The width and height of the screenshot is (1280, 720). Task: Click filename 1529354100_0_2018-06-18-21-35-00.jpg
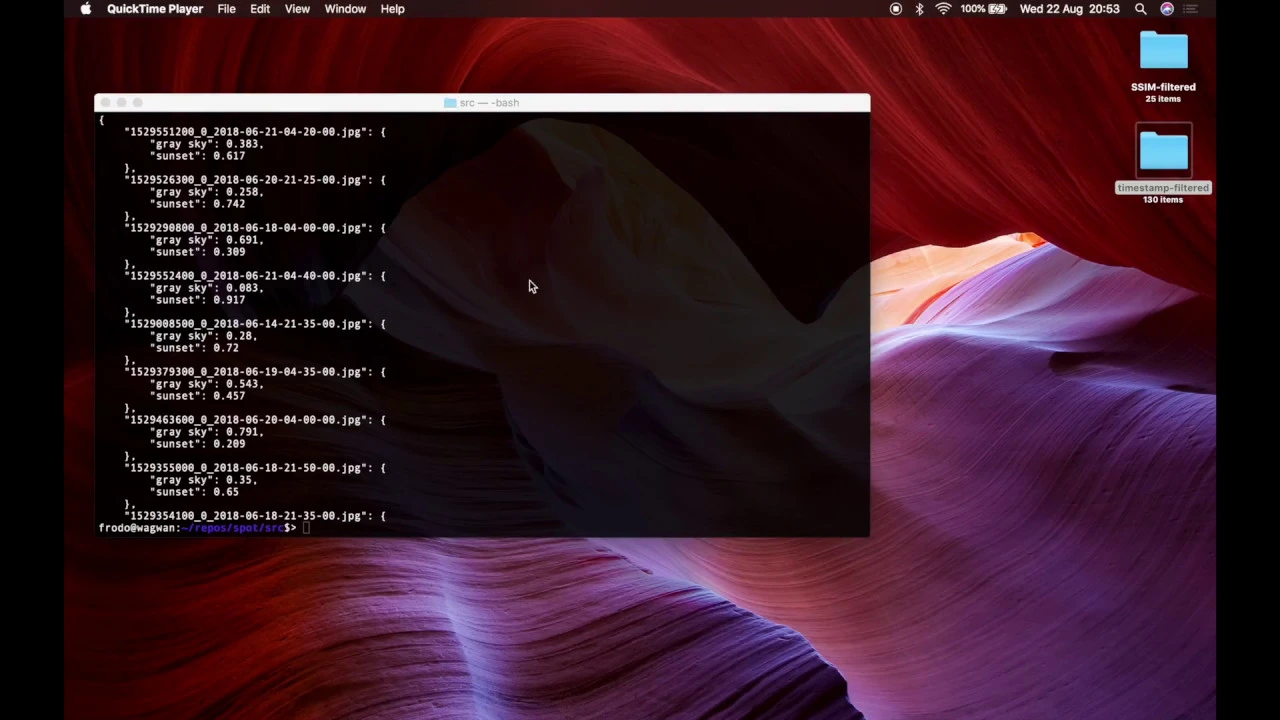coord(245,516)
